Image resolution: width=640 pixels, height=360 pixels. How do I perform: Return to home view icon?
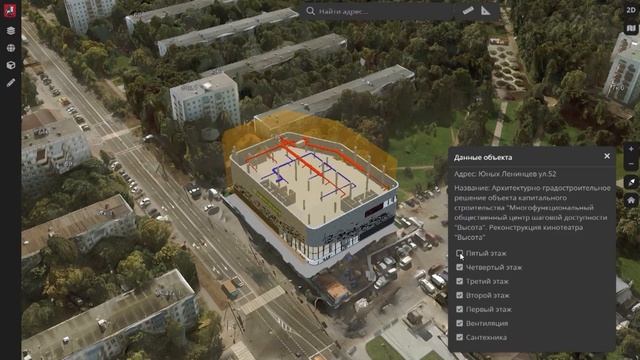[631, 200]
